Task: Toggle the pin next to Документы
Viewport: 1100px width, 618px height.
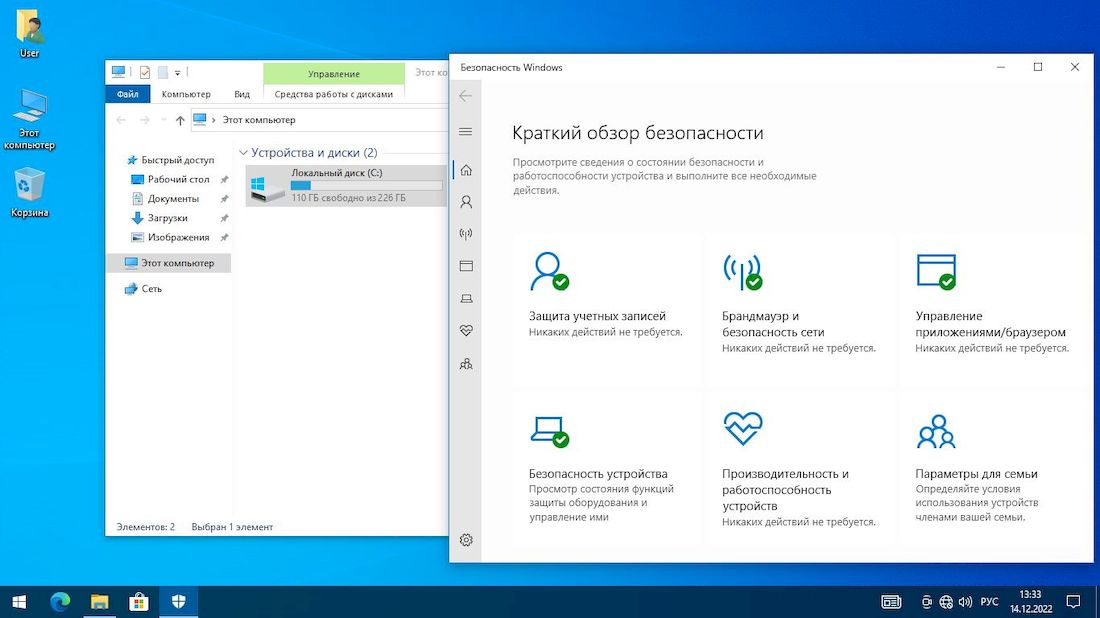Action: (x=224, y=198)
